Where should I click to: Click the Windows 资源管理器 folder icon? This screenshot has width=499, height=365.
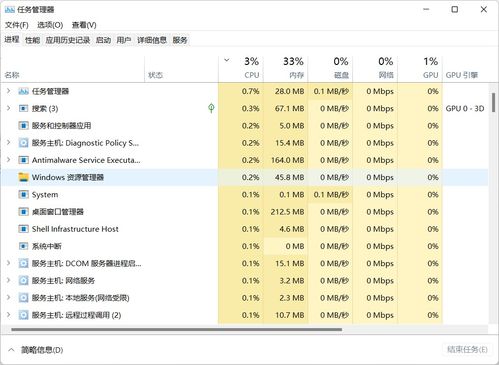pyautogui.click(x=23, y=177)
